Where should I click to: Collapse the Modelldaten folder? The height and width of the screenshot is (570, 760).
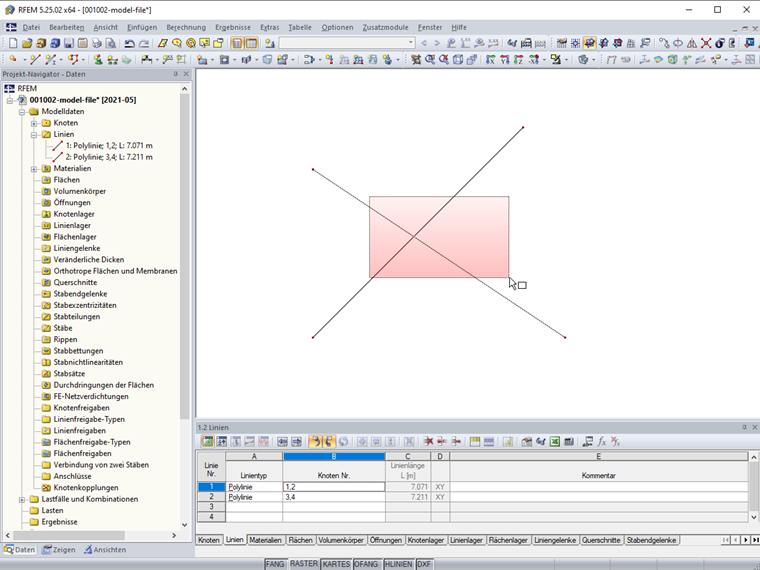tap(22, 111)
